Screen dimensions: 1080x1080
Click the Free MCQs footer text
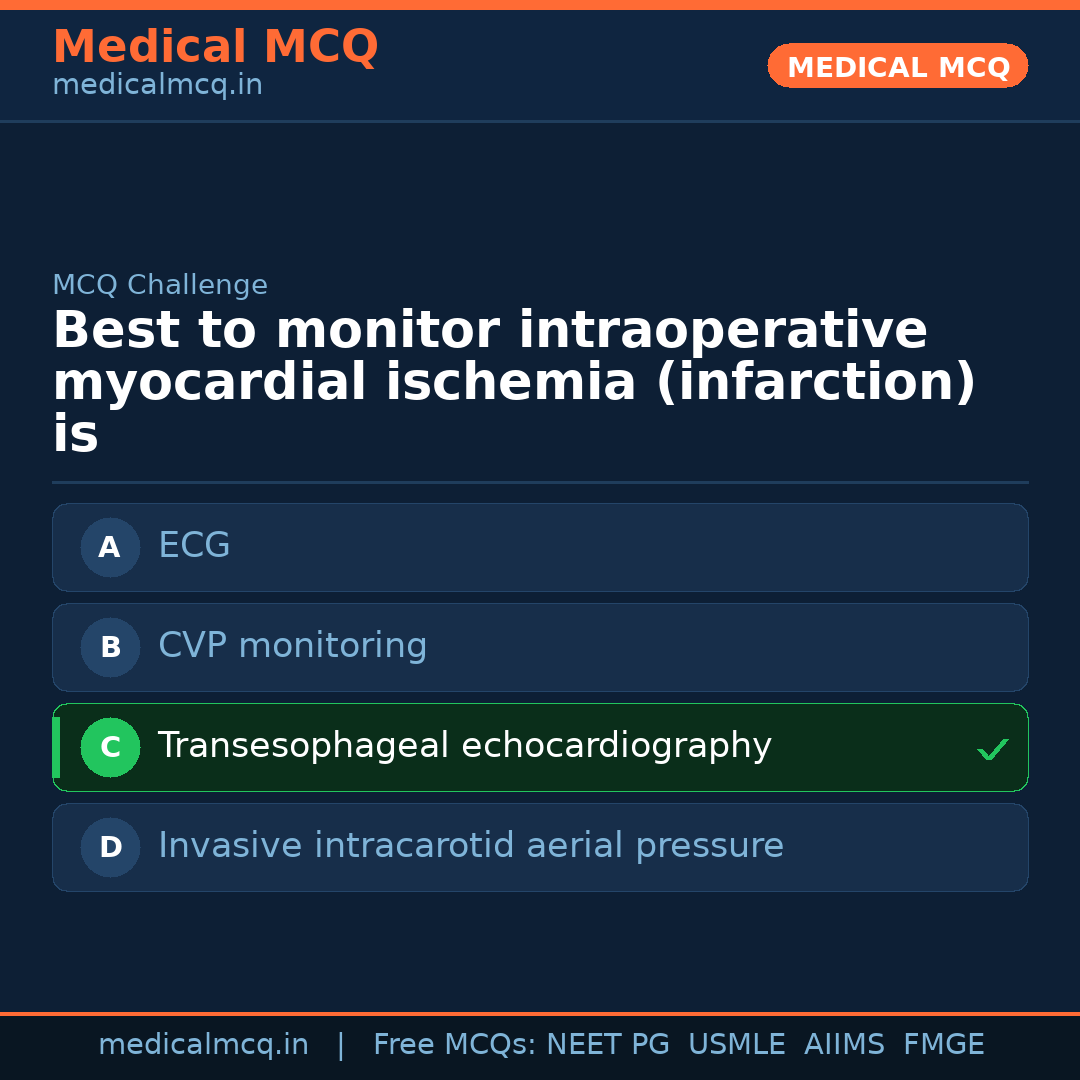[x=454, y=1045]
